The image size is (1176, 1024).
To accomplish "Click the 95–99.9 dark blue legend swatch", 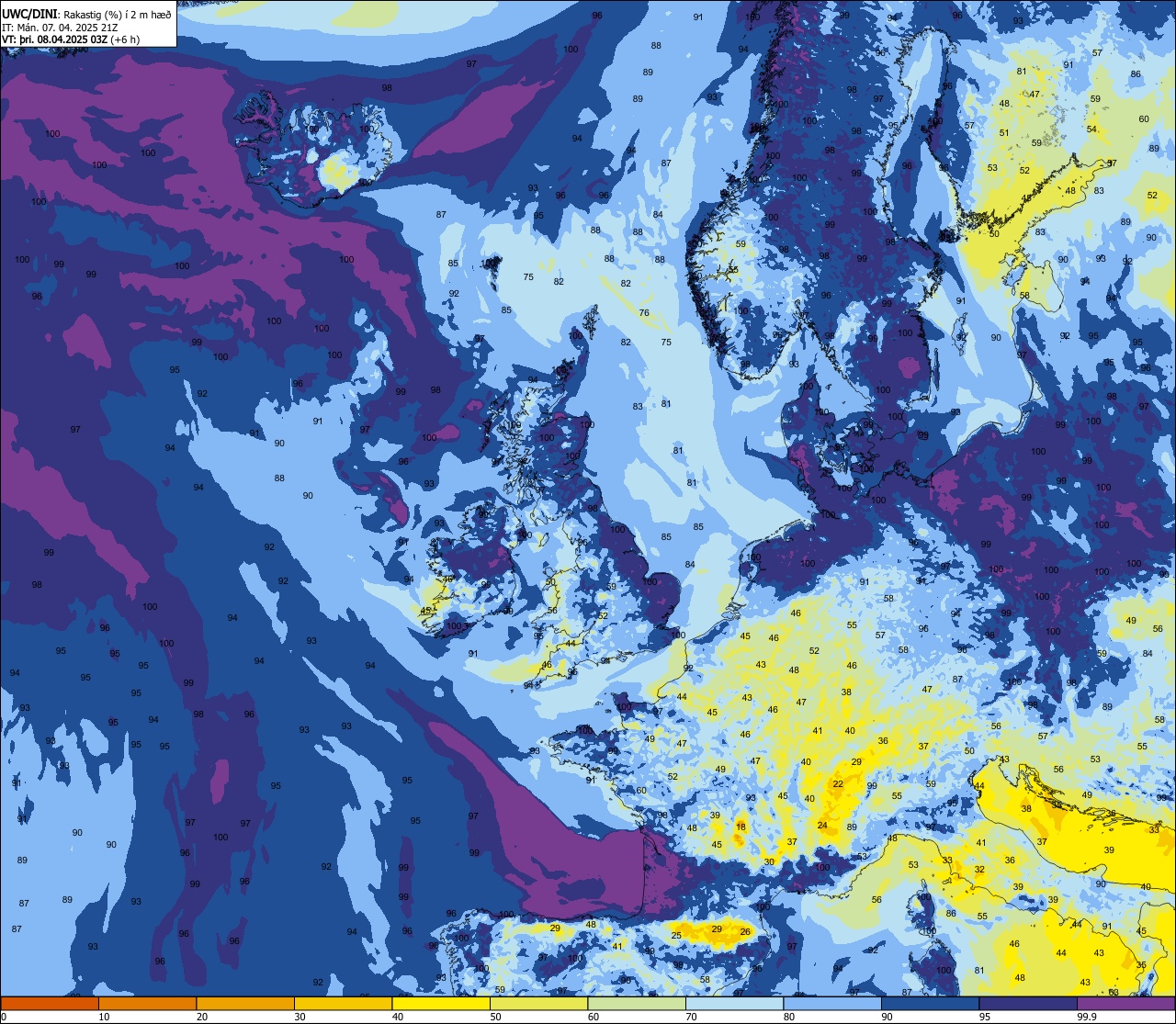I will (x=1028, y=1003).
